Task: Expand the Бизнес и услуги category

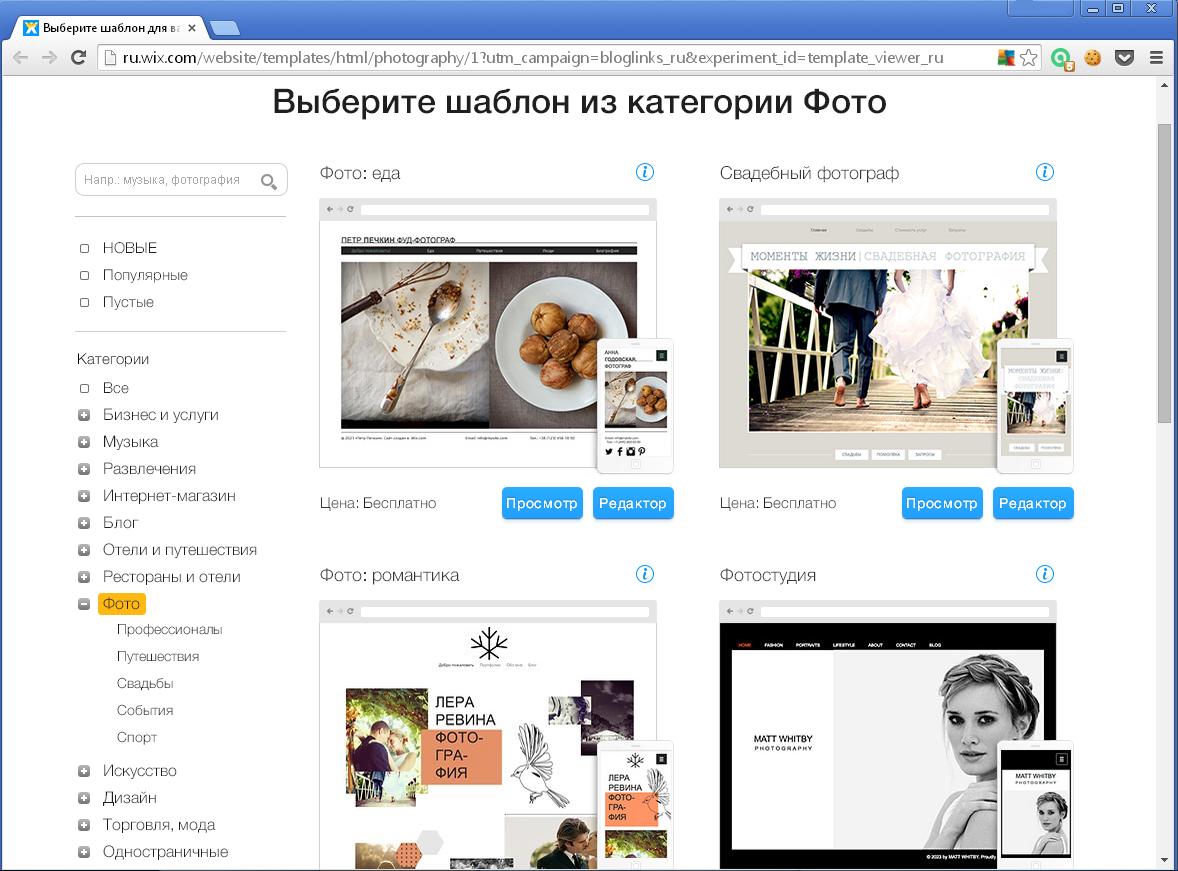Action: tap(85, 415)
